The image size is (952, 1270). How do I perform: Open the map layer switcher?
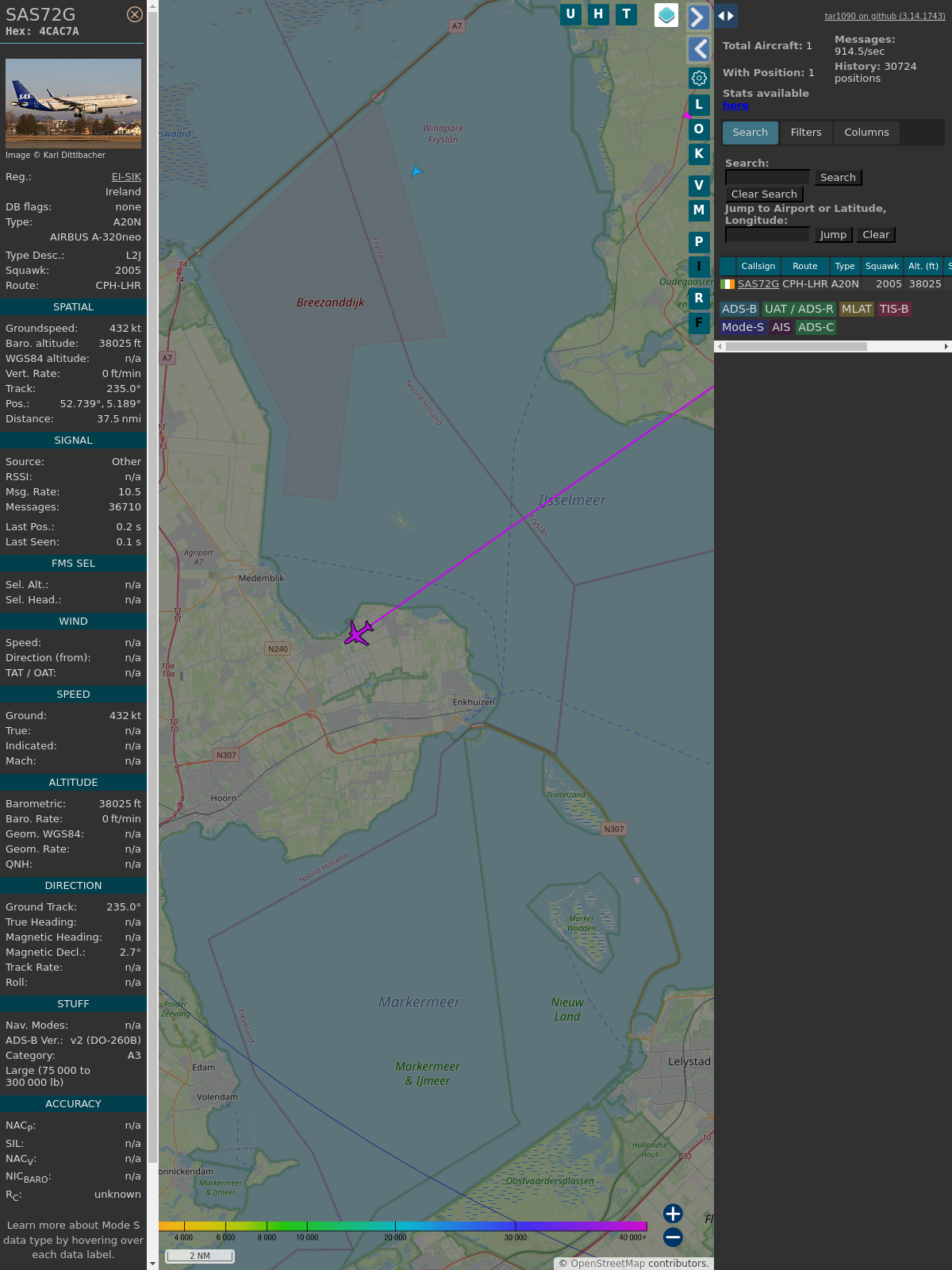tap(666, 15)
